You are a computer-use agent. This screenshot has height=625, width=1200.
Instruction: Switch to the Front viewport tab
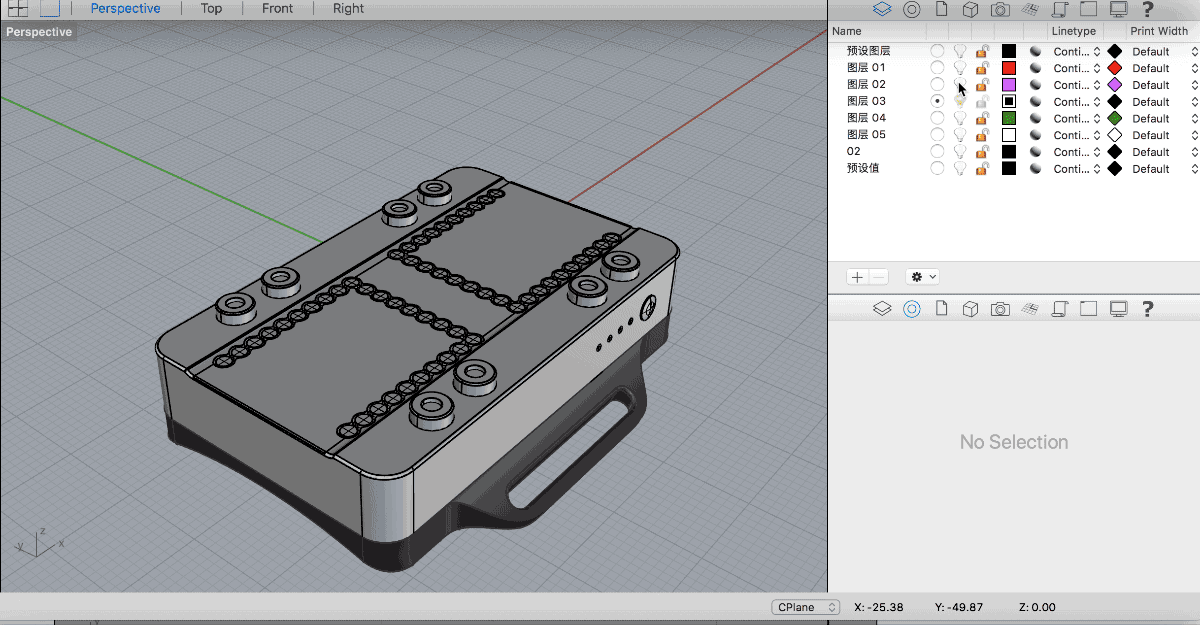(x=277, y=9)
